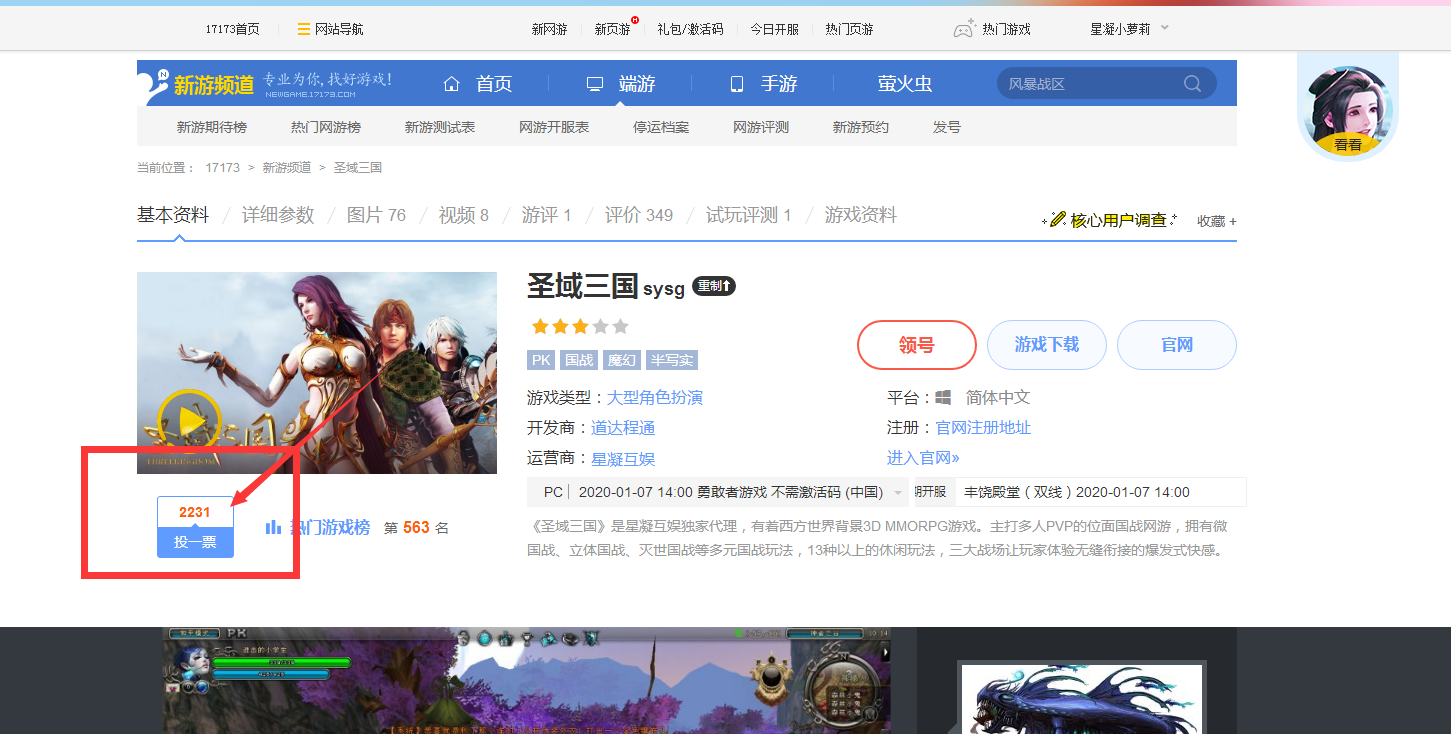Open 发号 sub-navigation
The height and width of the screenshot is (734, 1451).
[x=947, y=127]
